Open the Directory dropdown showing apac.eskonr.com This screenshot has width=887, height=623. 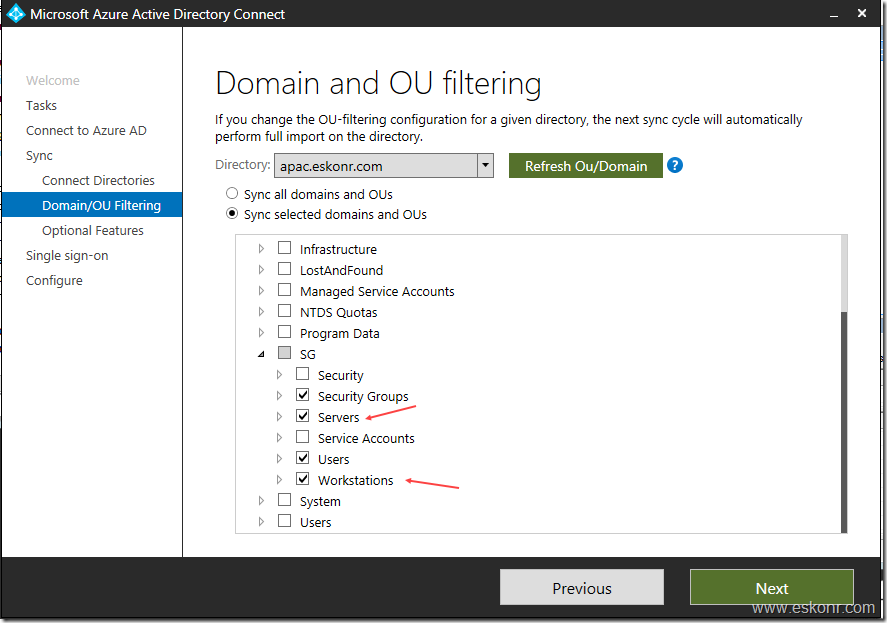pyautogui.click(x=485, y=165)
